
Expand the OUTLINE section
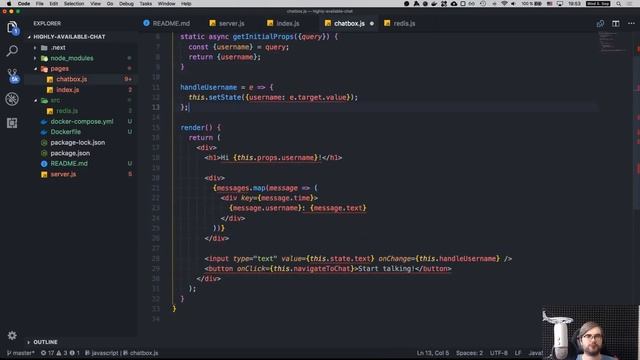29,342
